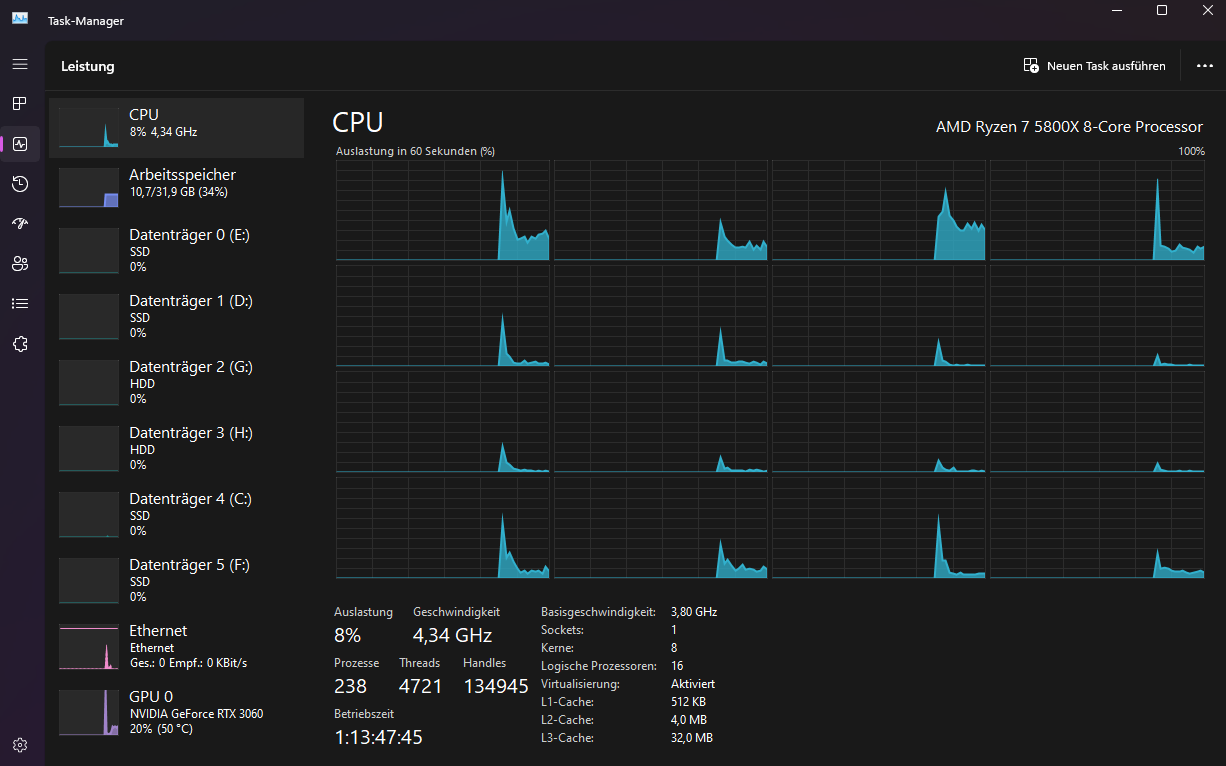Click the Basisgeschwindigkeit value 3,80 GHz
1226x766 pixels.
694,612
